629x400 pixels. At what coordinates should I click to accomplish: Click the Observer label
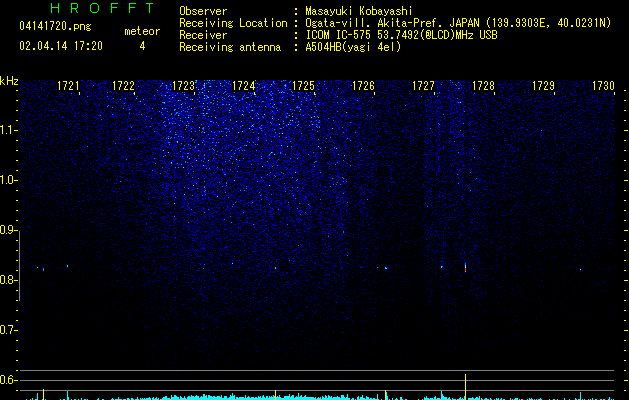203,11
